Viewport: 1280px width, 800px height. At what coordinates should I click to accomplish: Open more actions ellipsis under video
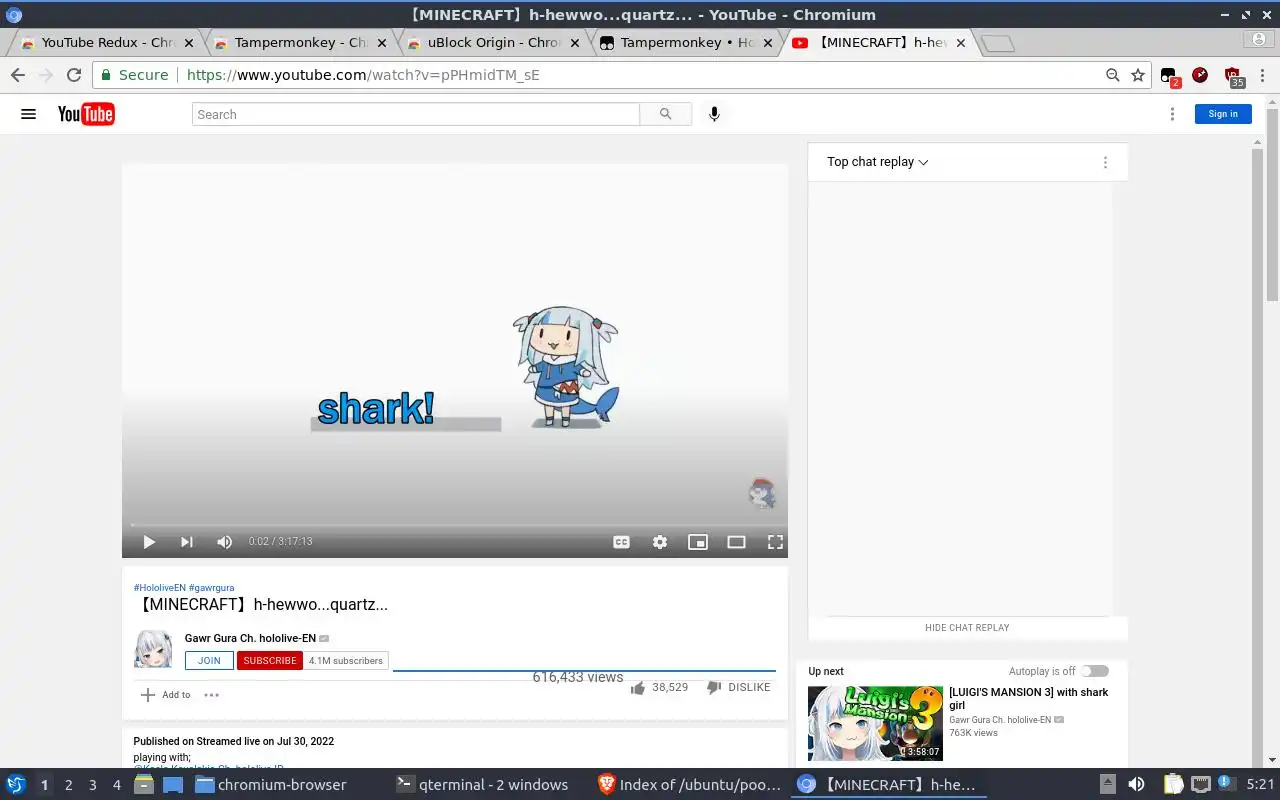pyautogui.click(x=211, y=695)
